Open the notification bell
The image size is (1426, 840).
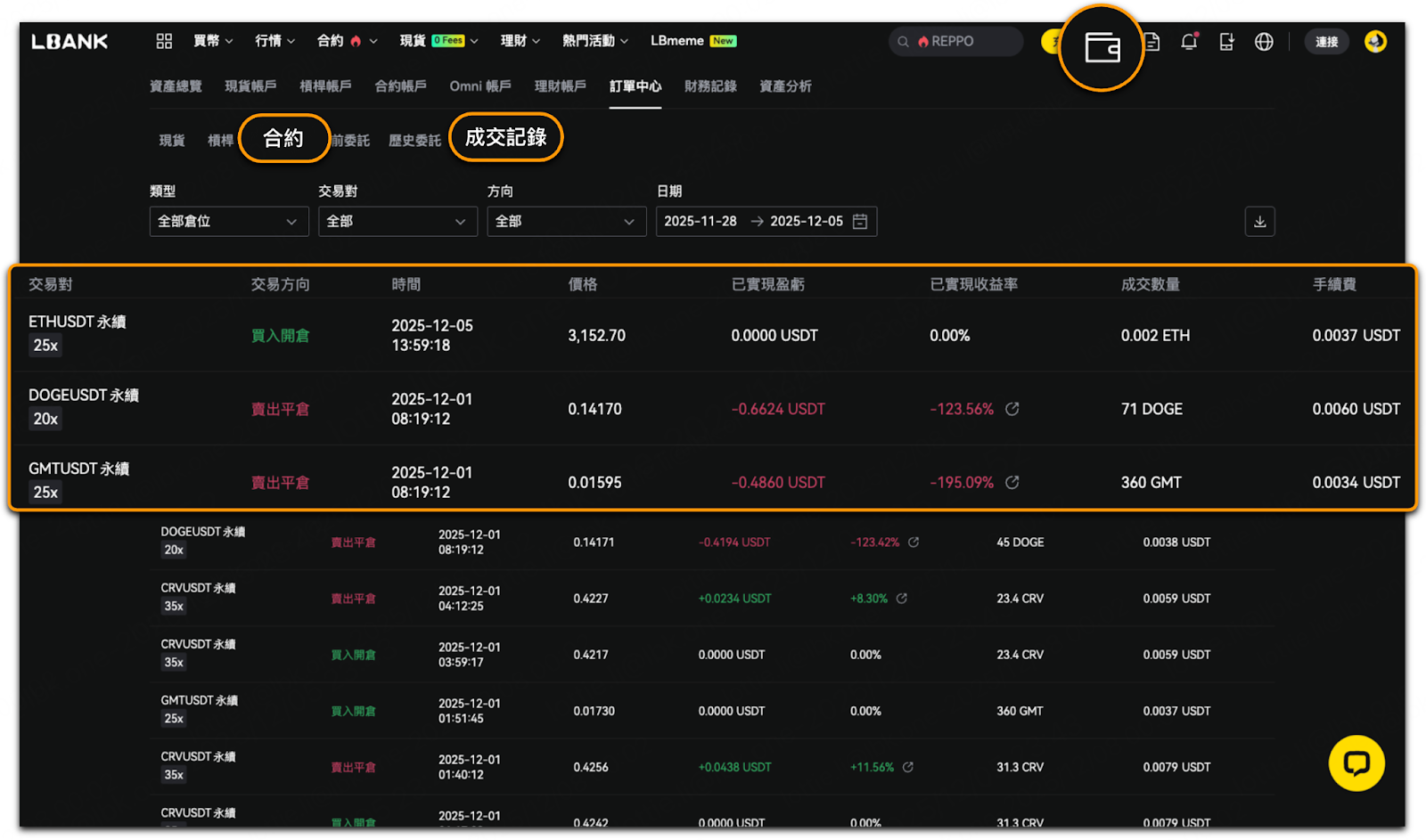click(x=1189, y=42)
